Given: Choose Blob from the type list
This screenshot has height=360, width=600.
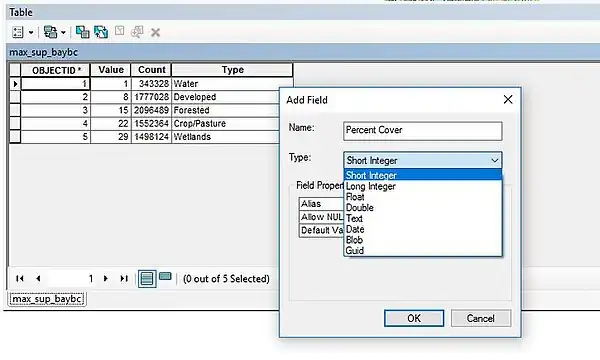Looking at the screenshot, I should tap(423, 240).
